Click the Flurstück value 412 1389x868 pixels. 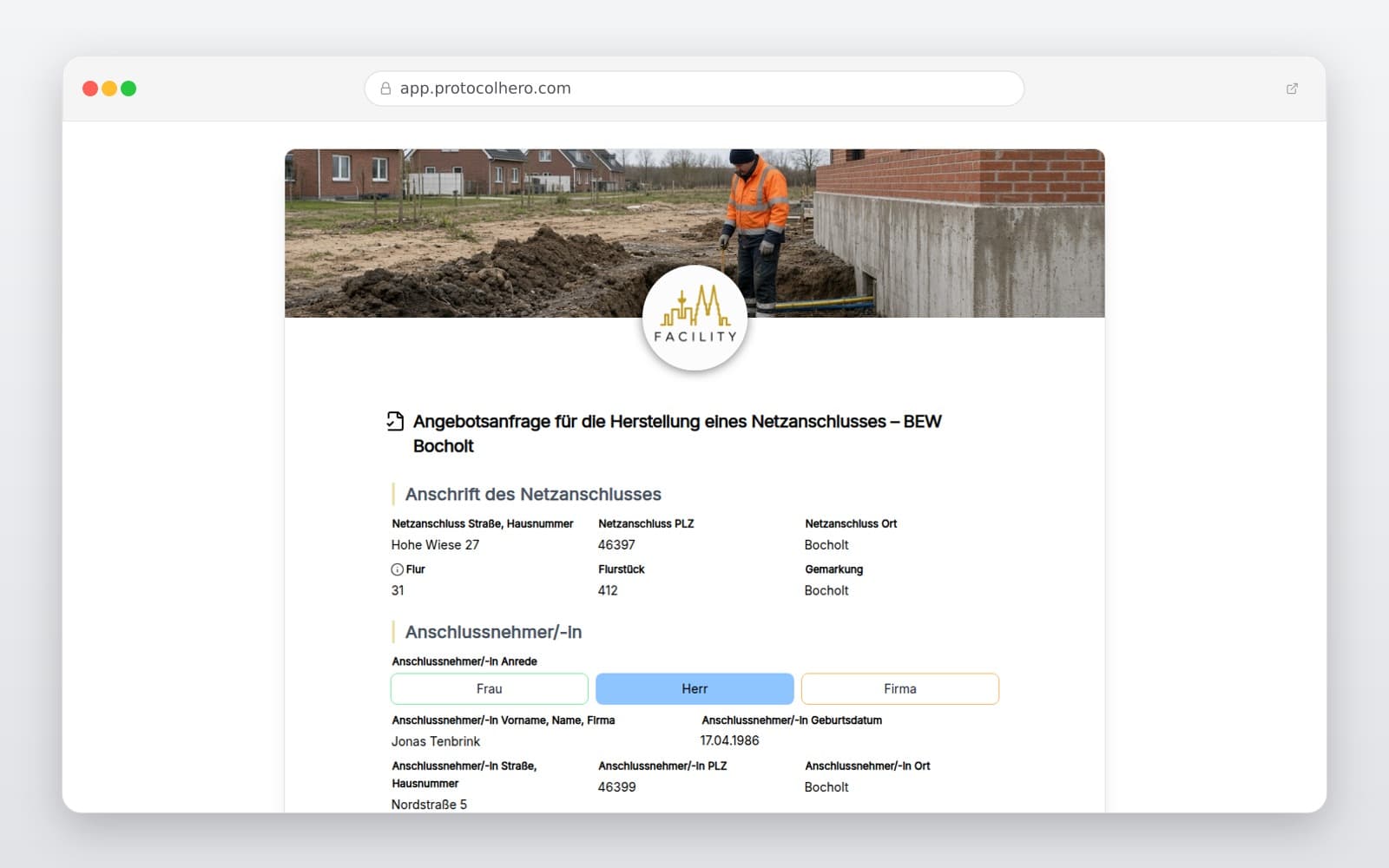[608, 590]
